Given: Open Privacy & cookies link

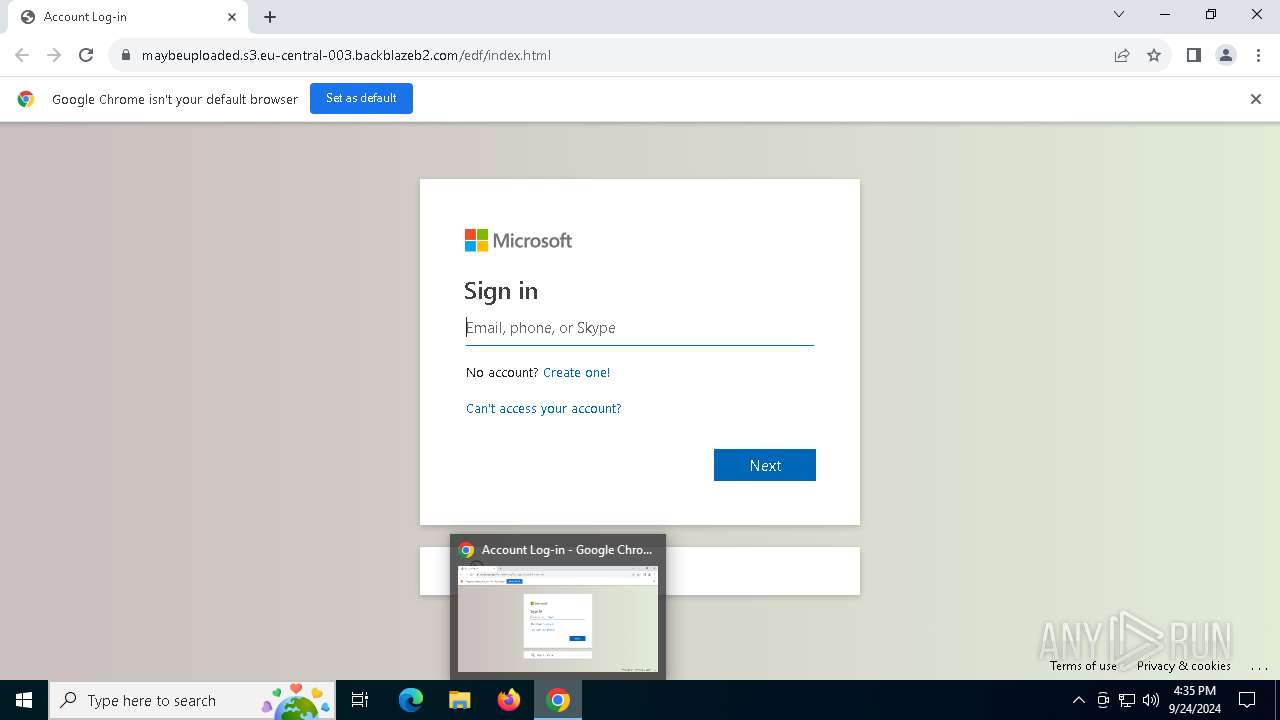Looking at the screenshot, I should tap(1184, 666).
